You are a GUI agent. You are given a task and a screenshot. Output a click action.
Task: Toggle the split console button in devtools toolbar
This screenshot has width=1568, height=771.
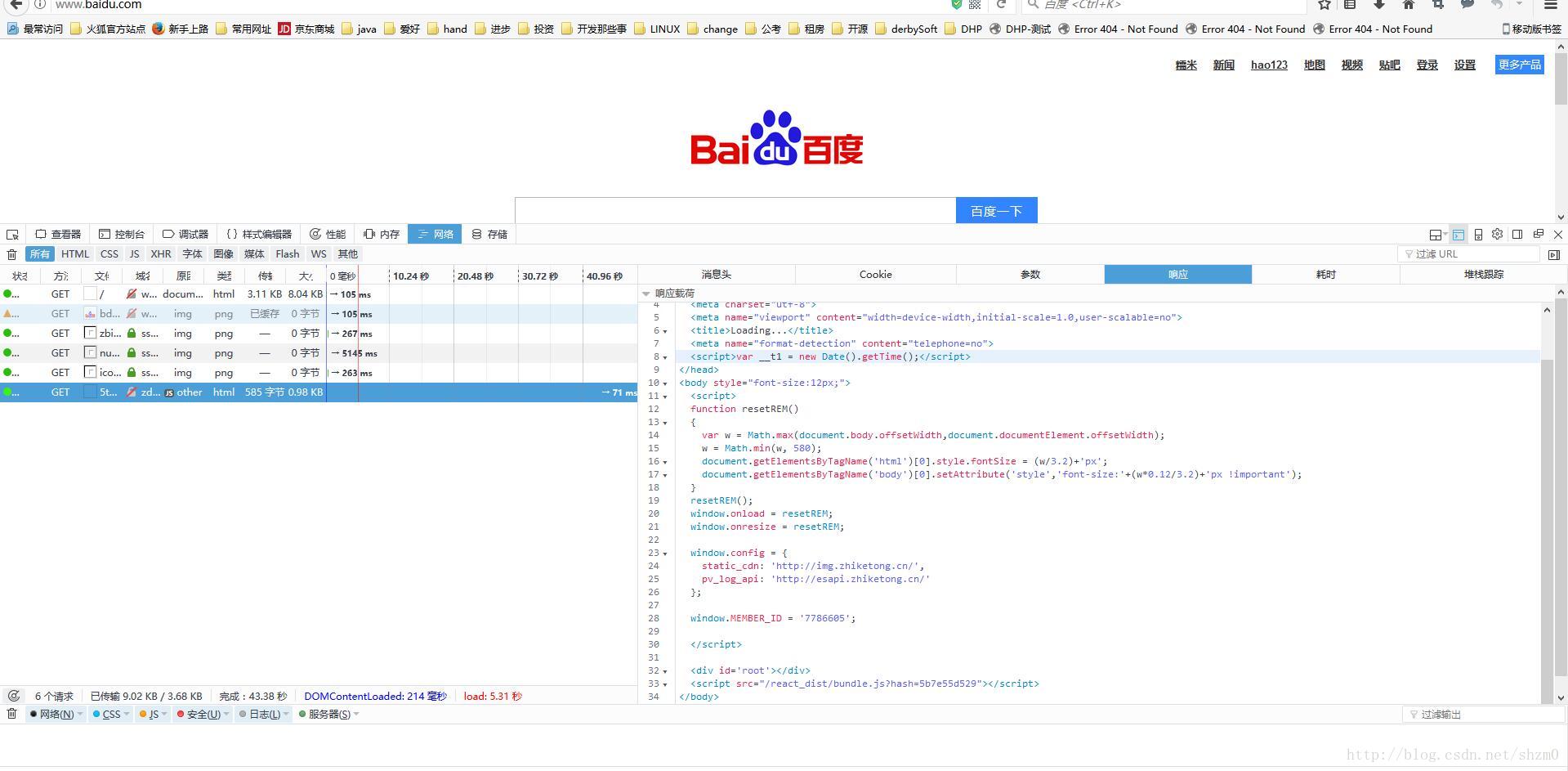1459,235
